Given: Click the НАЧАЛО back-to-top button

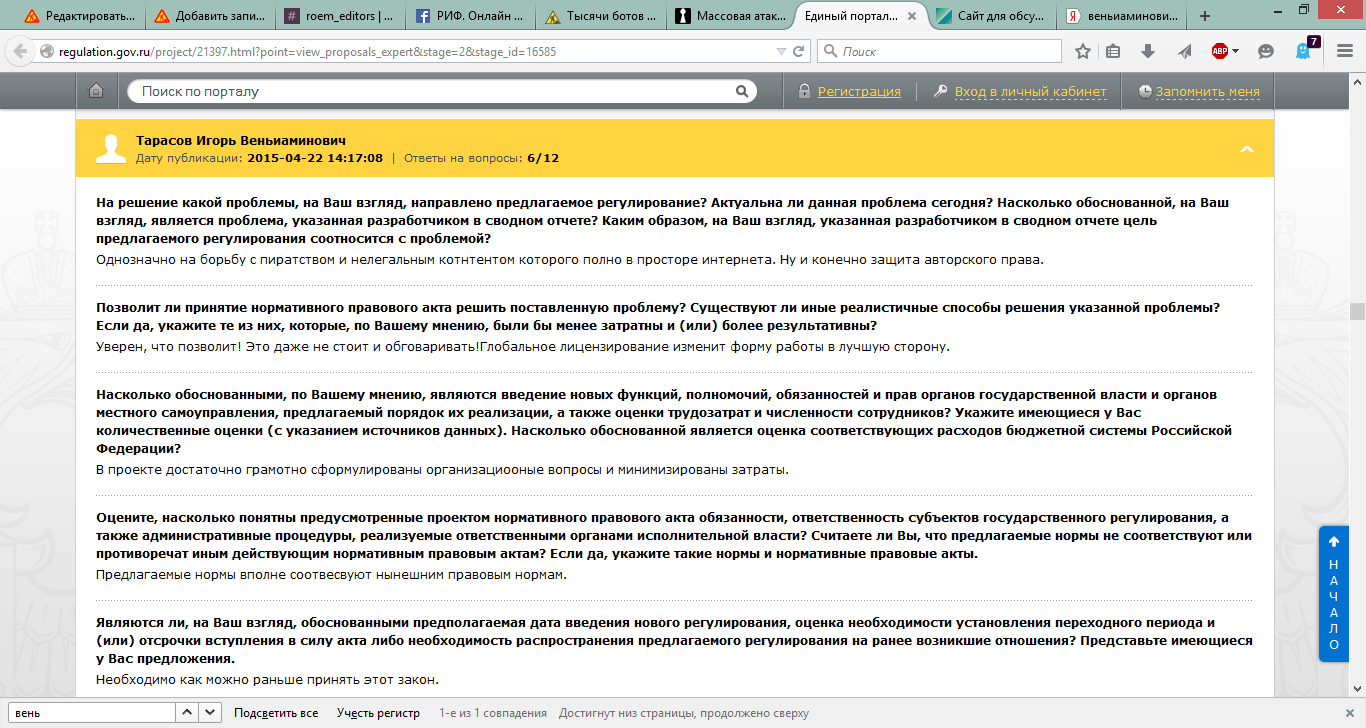Looking at the screenshot, I should (1333, 593).
